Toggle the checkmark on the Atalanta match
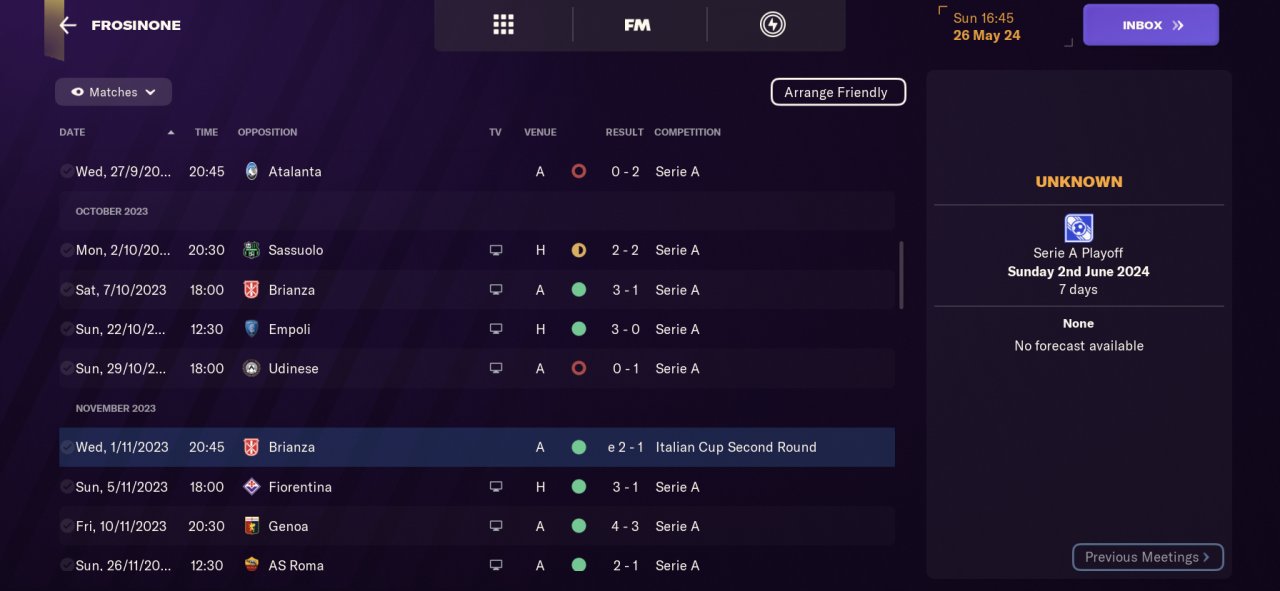Image resolution: width=1280 pixels, height=591 pixels. coord(66,171)
